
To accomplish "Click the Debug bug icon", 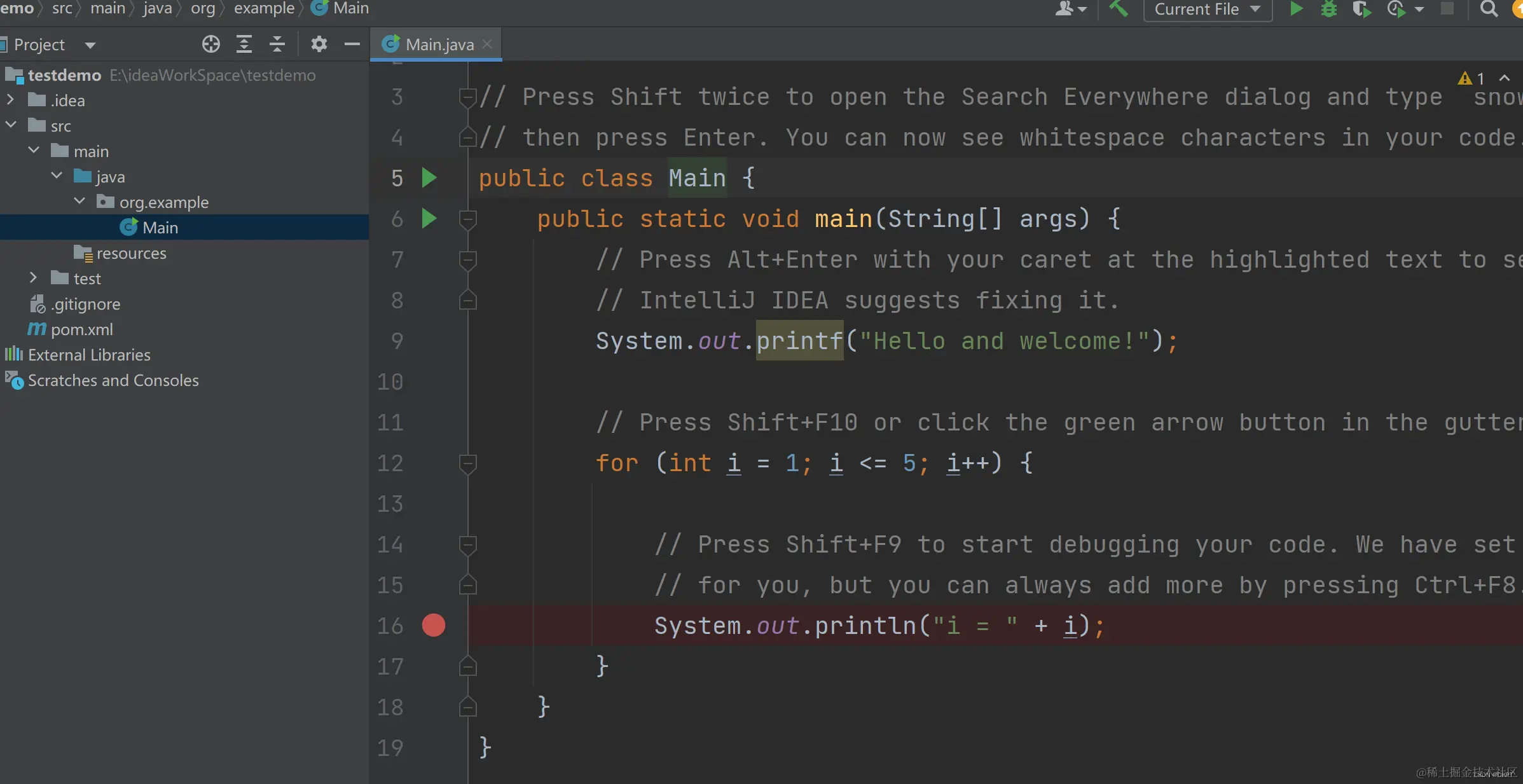I will (1328, 9).
